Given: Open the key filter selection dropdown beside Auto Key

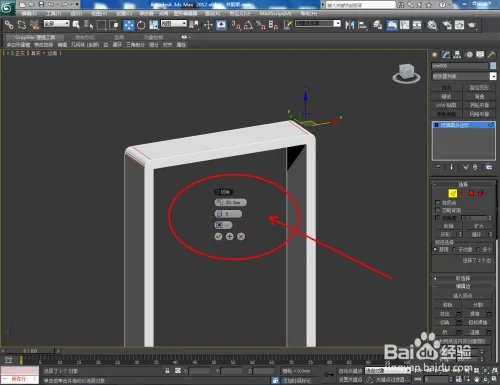Looking at the screenshot, I should point(387,371).
